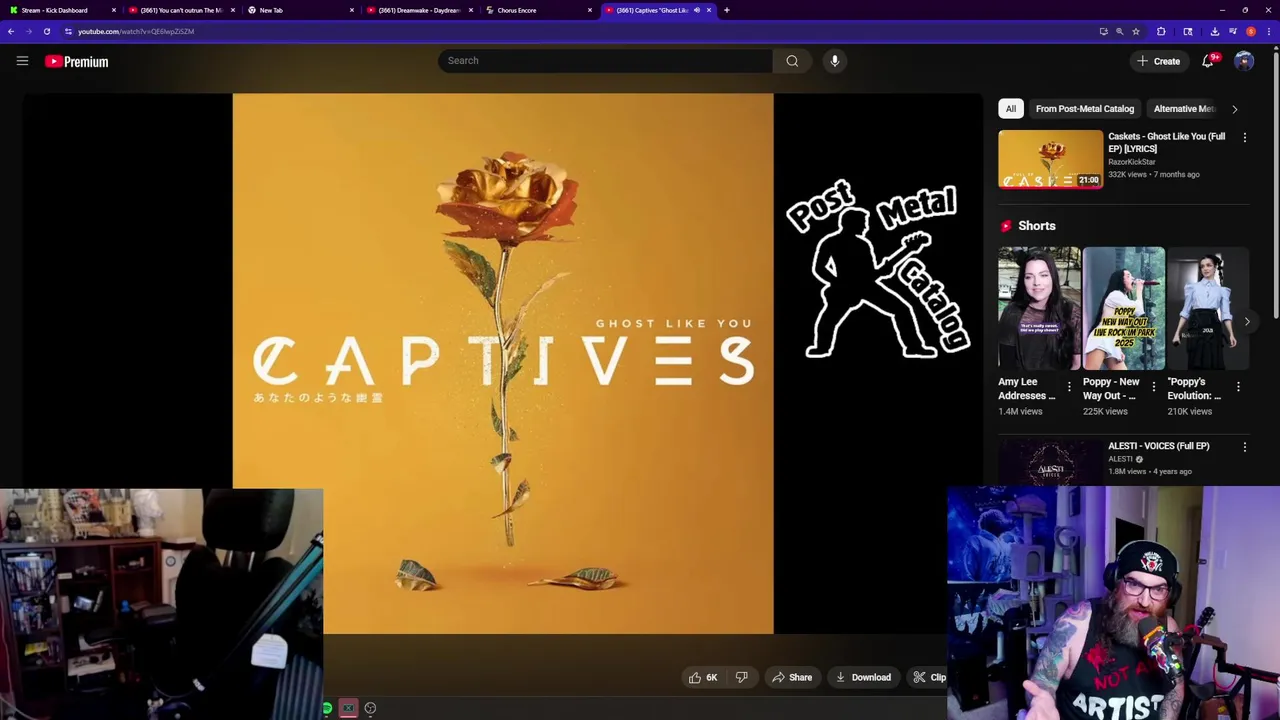Close the Dreamwake tab
Viewport: 1280px width, 720px height.
(471, 10)
